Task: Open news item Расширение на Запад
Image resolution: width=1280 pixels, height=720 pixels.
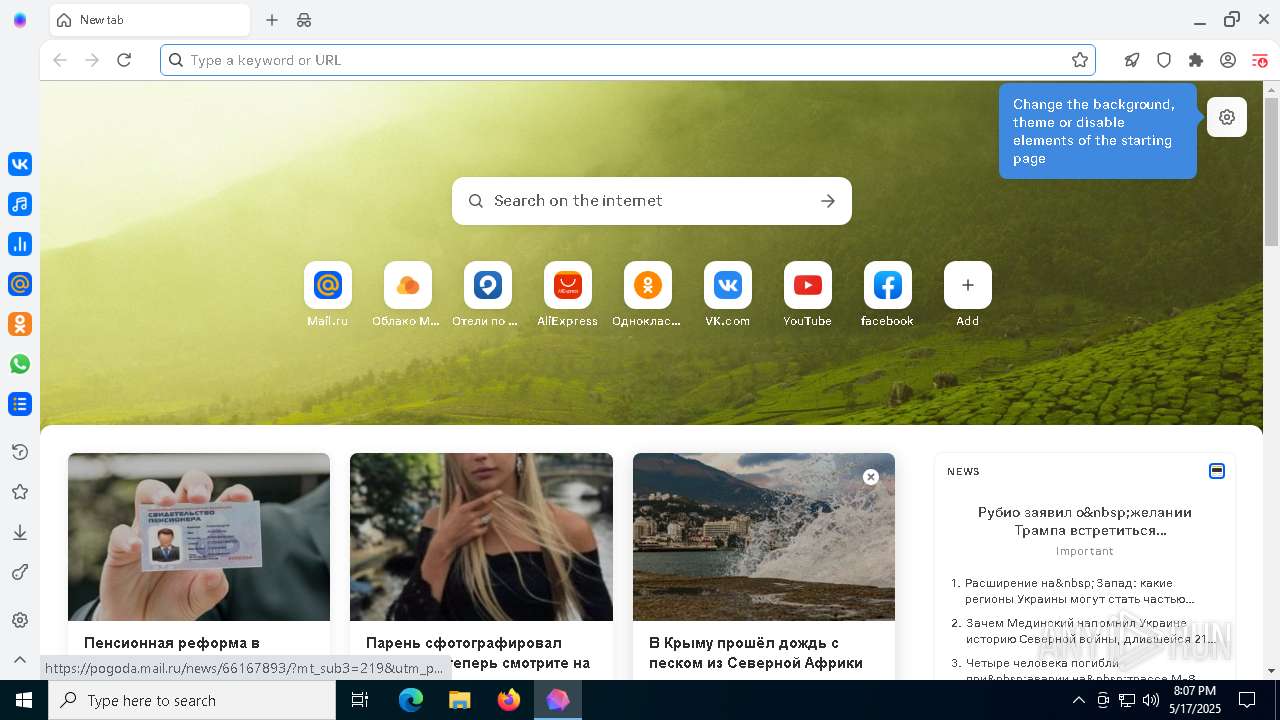Action: [x=1080, y=591]
